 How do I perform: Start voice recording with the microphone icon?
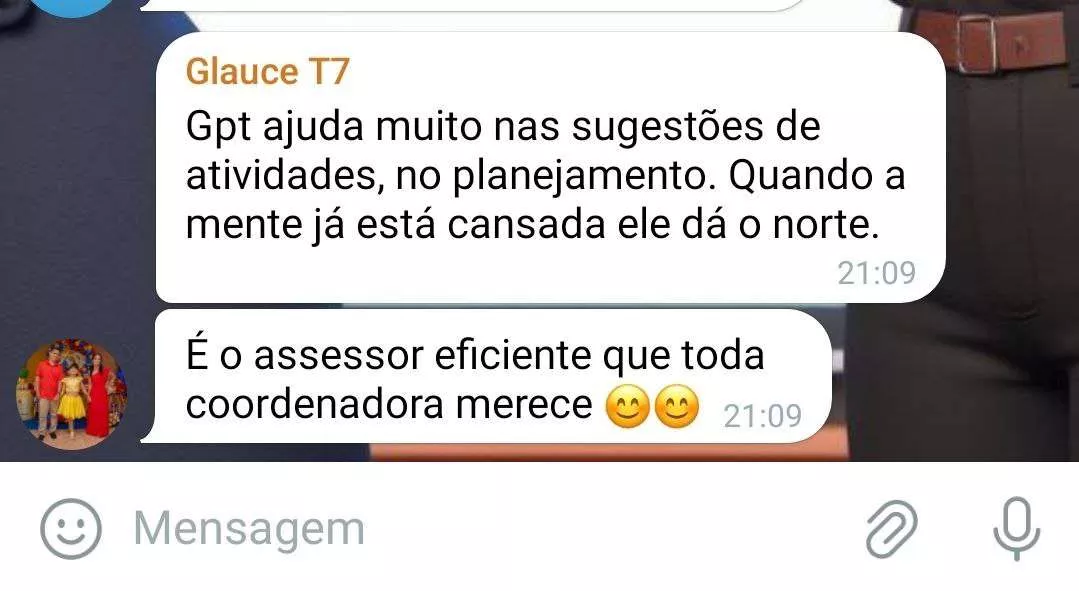pyautogui.click(x=1016, y=528)
